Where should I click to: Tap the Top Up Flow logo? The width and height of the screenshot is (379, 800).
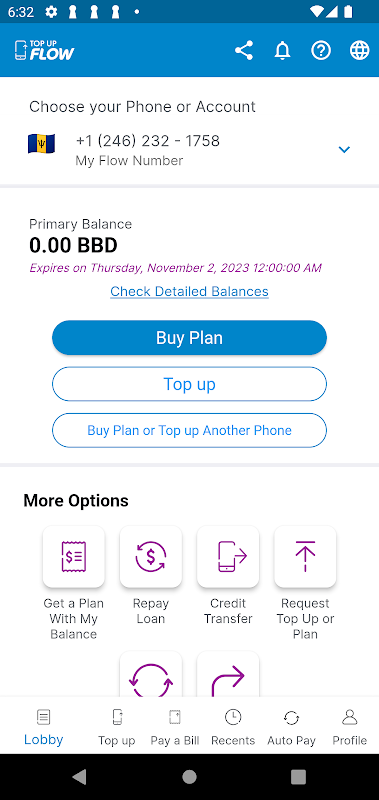pyautogui.click(x=44, y=51)
